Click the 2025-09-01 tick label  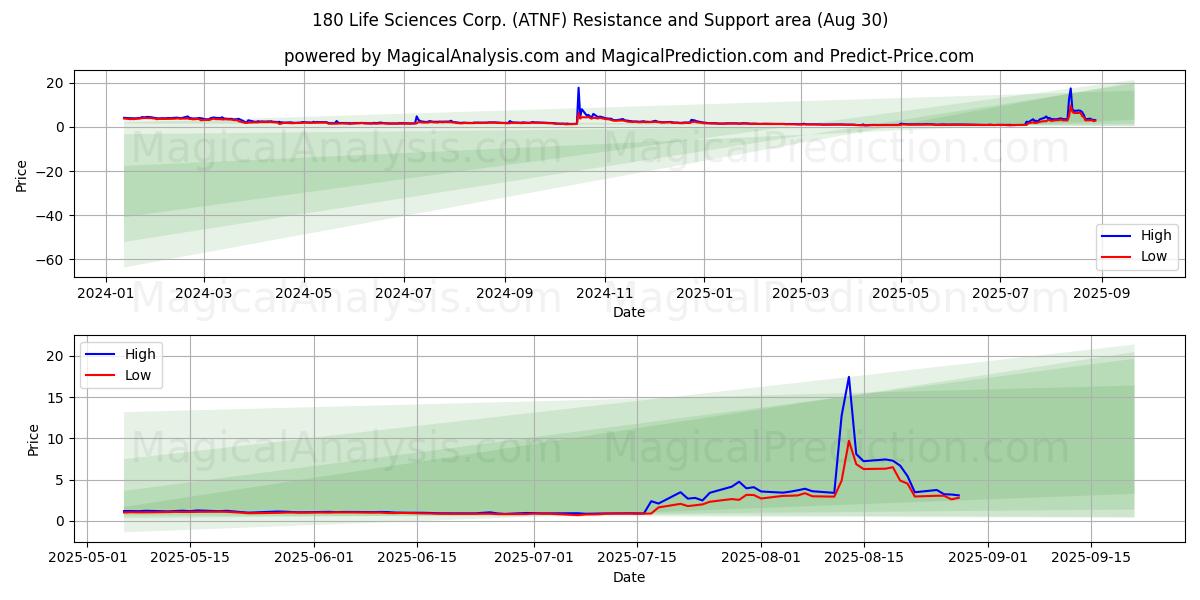[988, 559]
